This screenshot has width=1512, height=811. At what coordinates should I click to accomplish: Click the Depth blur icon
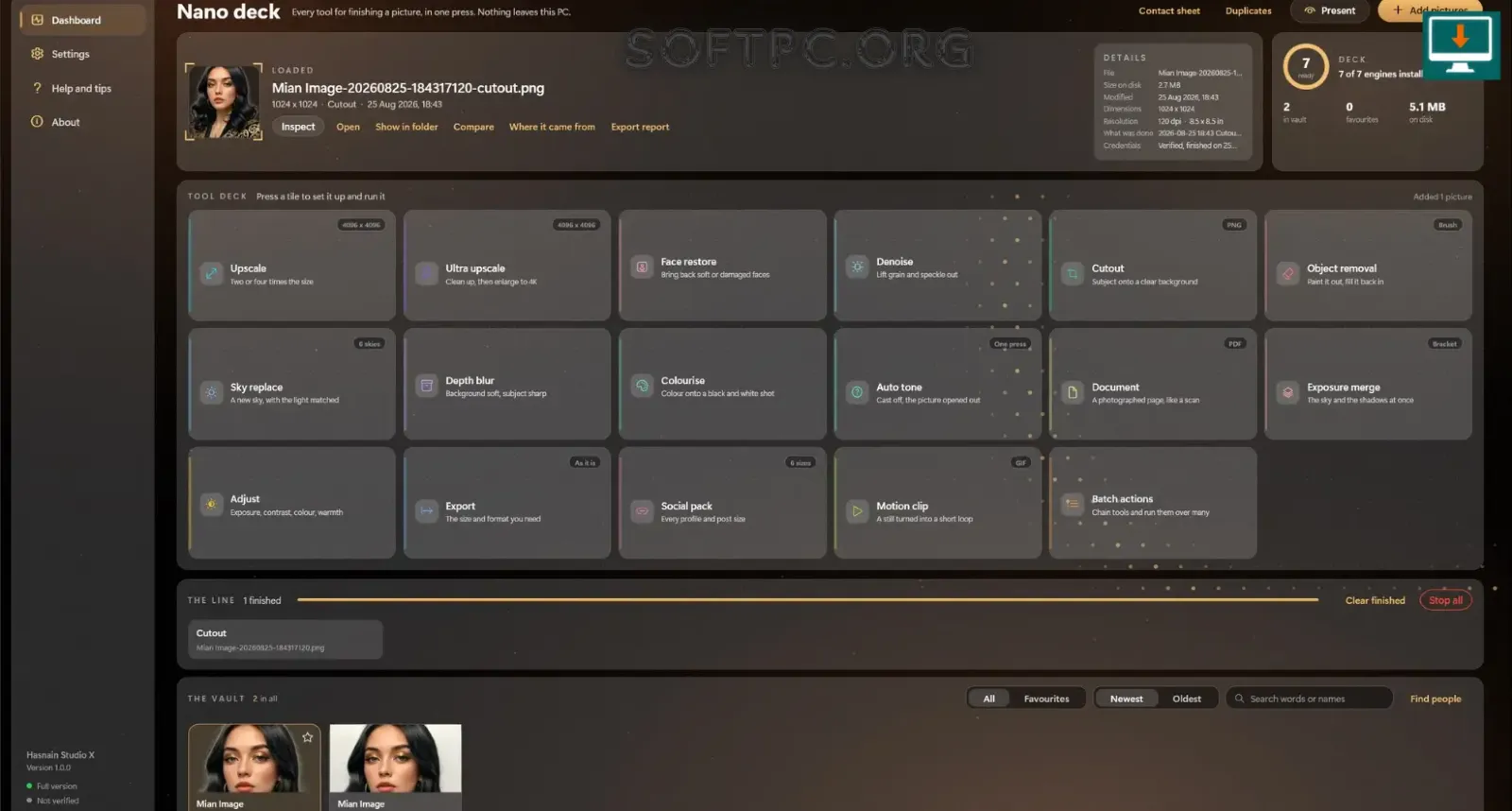coord(426,386)
